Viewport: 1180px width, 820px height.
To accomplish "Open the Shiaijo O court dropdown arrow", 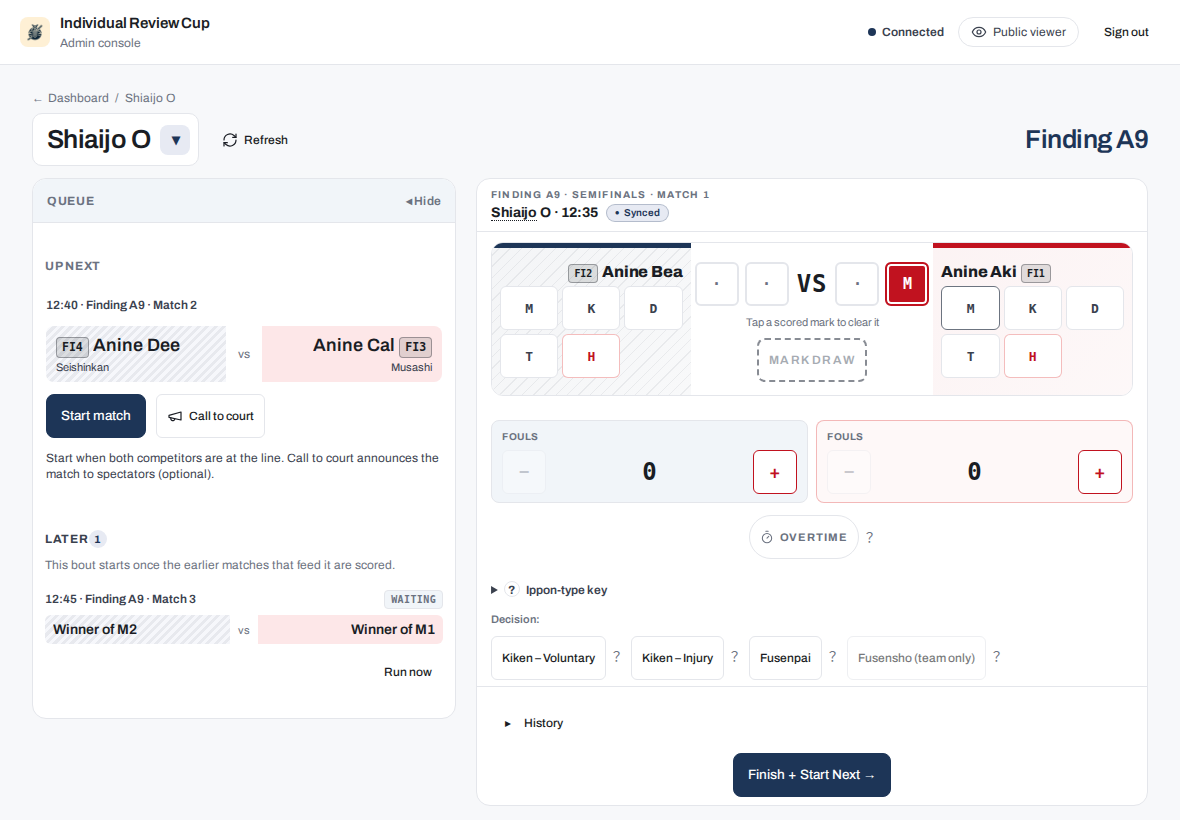I will [175, 140].
